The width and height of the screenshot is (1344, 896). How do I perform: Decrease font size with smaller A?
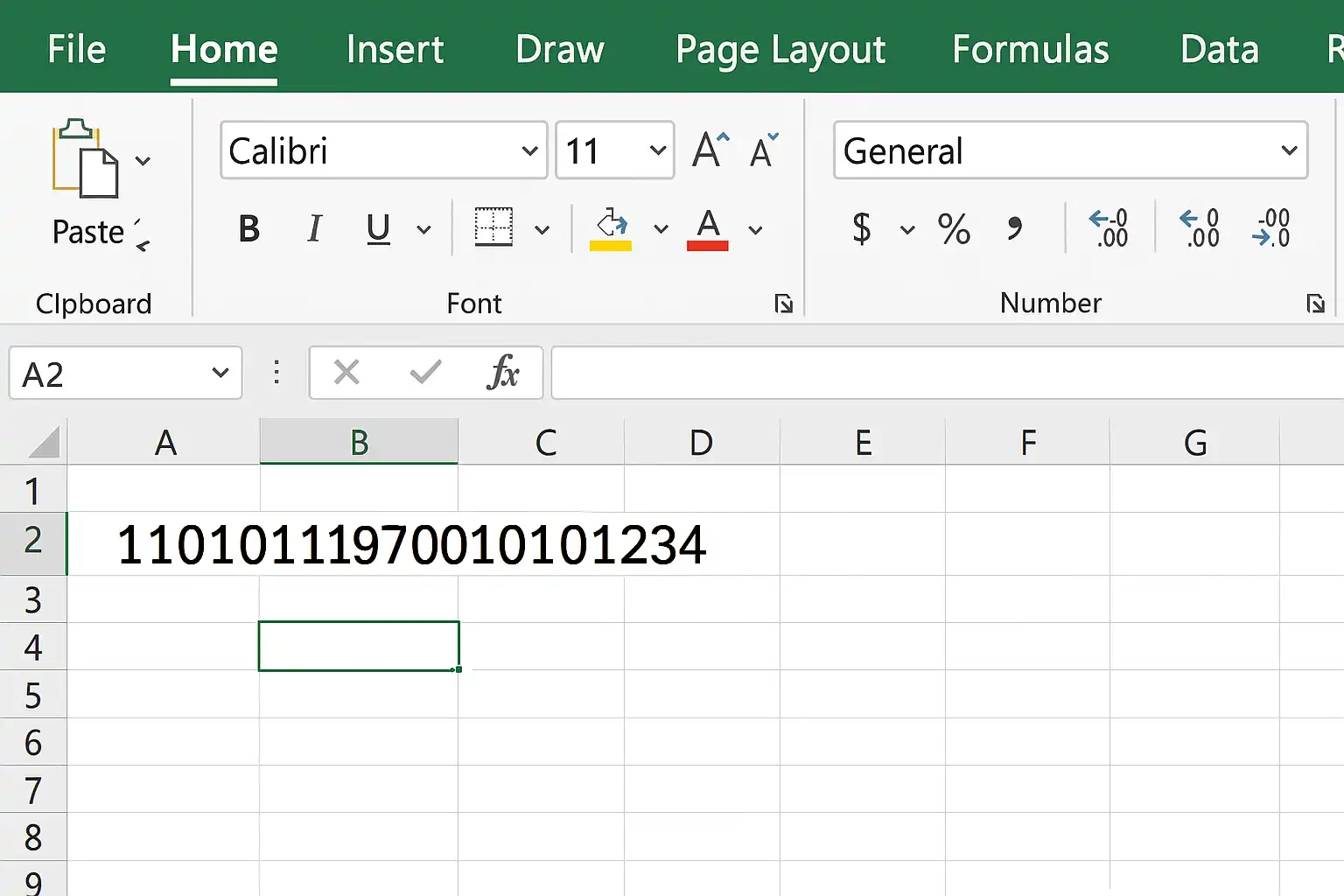point(764,150)
